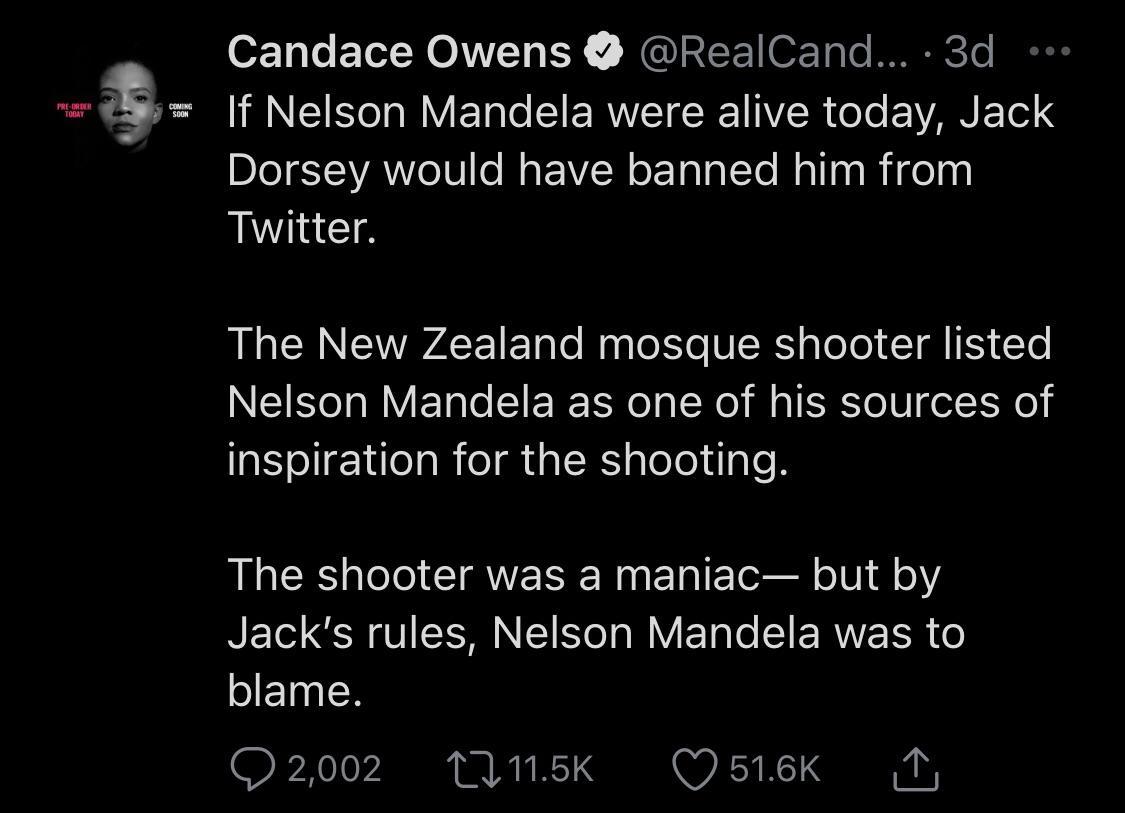
Task: Click the COMING SOON text beside the avatar
Action: 180,109
